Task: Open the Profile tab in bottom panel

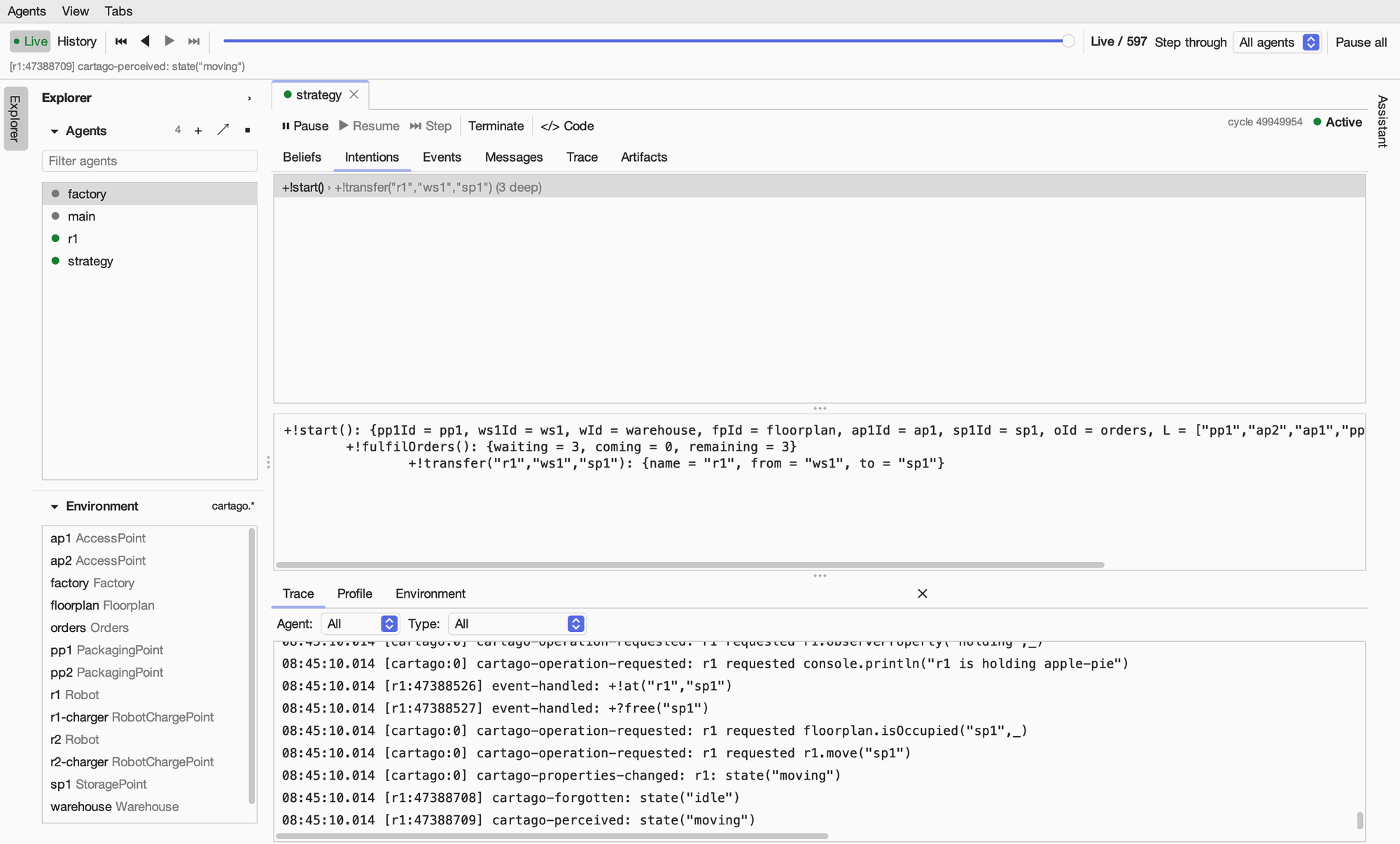Action: [x=355, y=593]
